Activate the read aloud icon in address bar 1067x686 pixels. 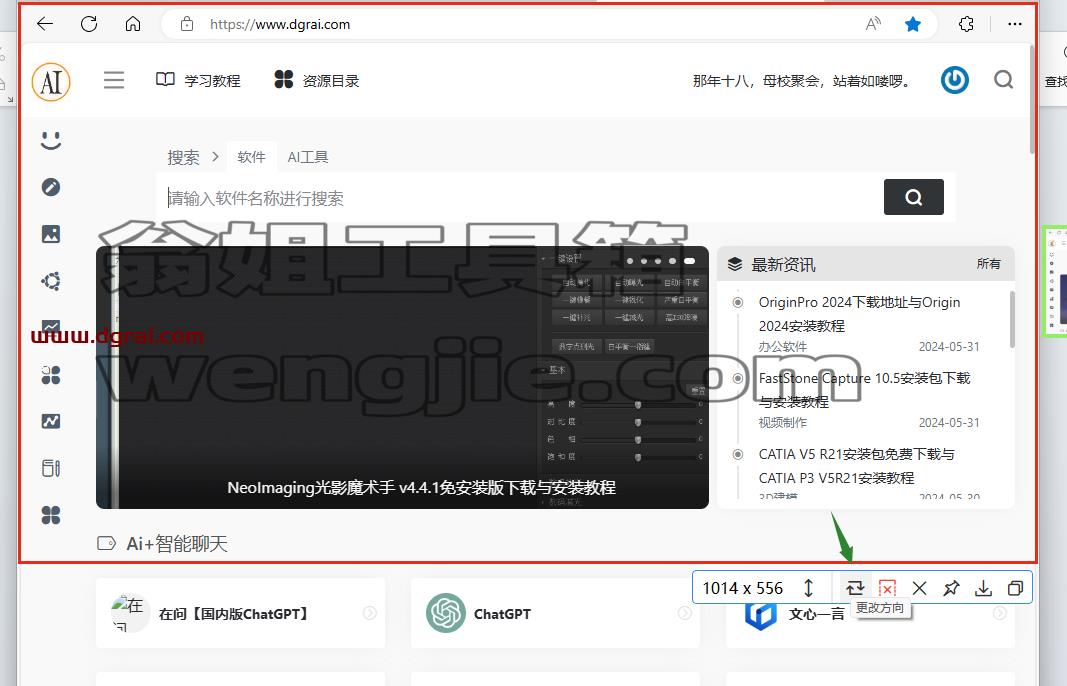pos(873,24)
